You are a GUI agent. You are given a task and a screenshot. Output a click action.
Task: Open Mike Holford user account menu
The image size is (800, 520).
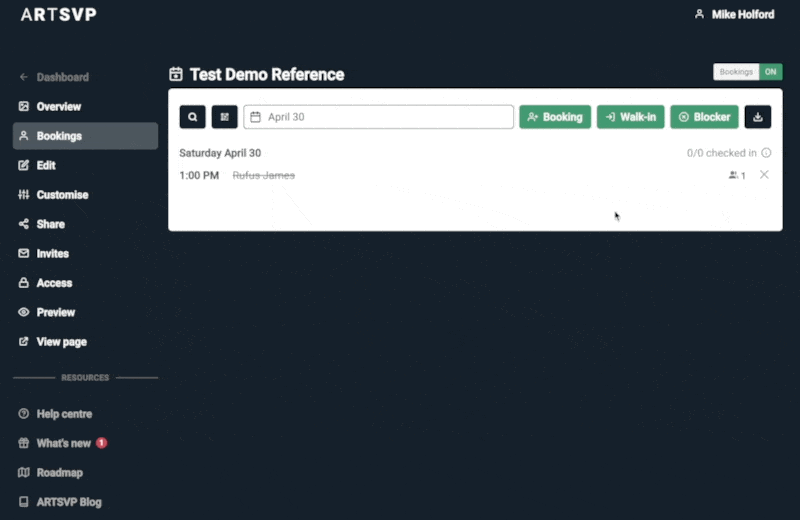point(734,15)
